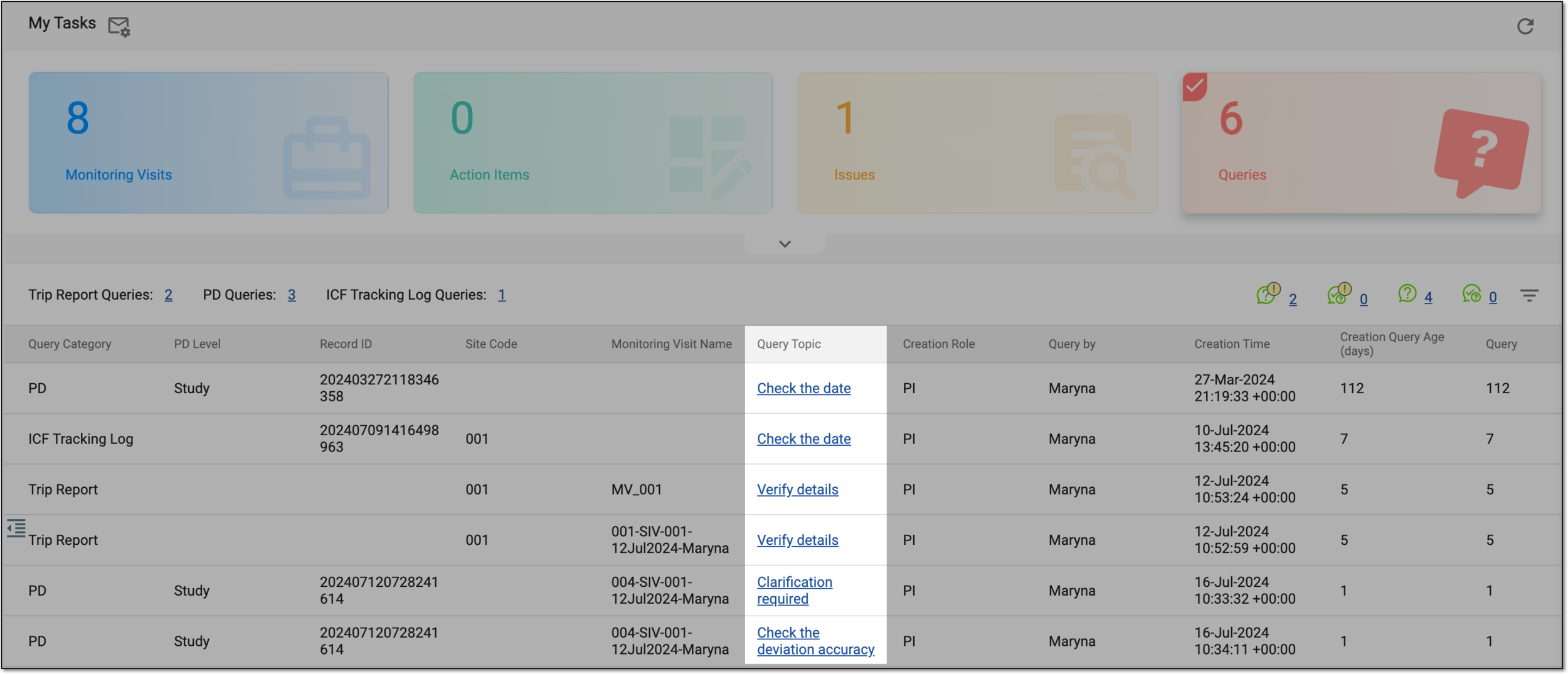Open 'Clarification required' query link
The height and width of the screenshot is (674, 1568).
pyautogui.click(x=795, y=591)
